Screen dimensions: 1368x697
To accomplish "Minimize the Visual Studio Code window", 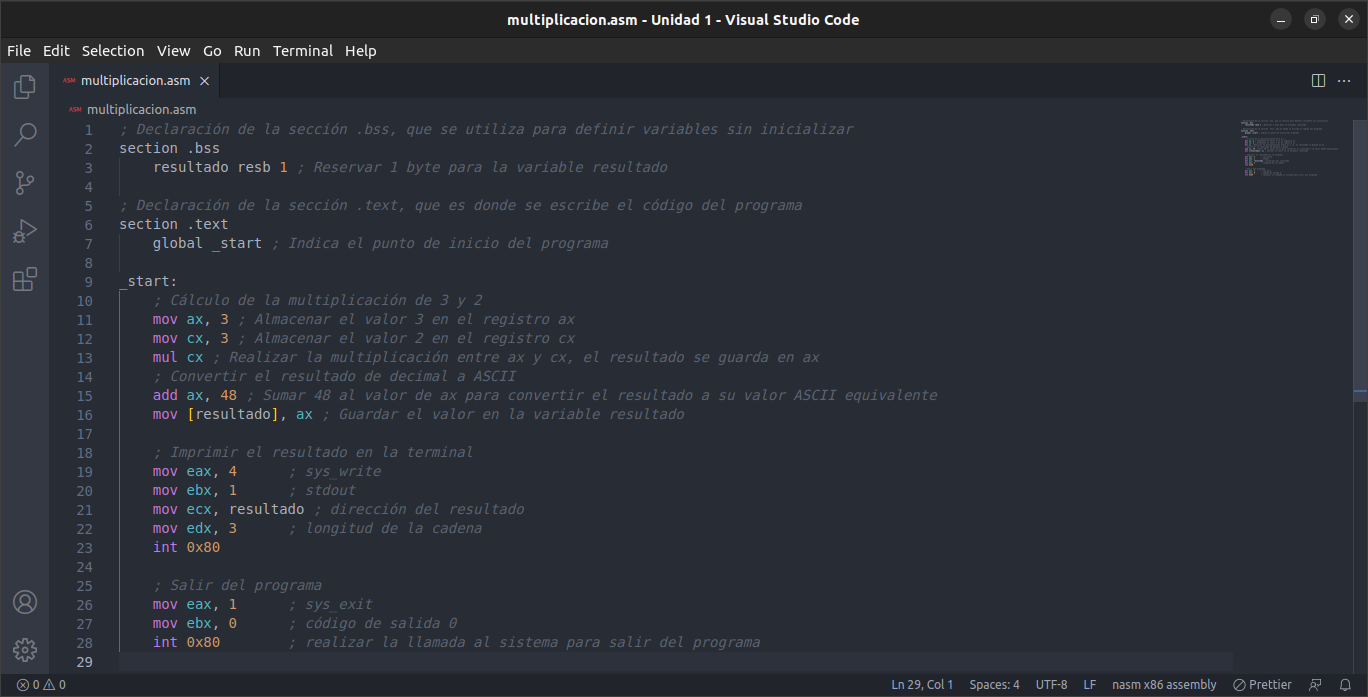I will [1281, 19].
